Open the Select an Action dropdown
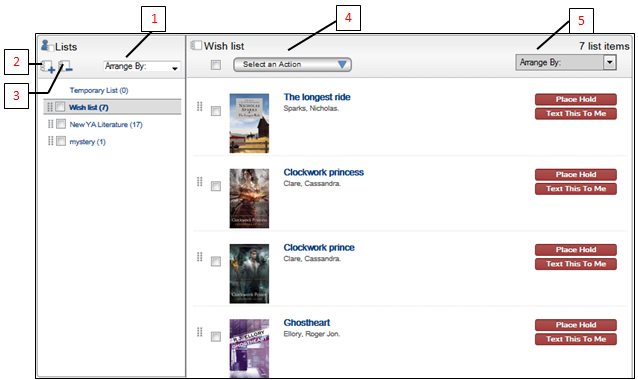638x380 pixels. tap(292, 64)
